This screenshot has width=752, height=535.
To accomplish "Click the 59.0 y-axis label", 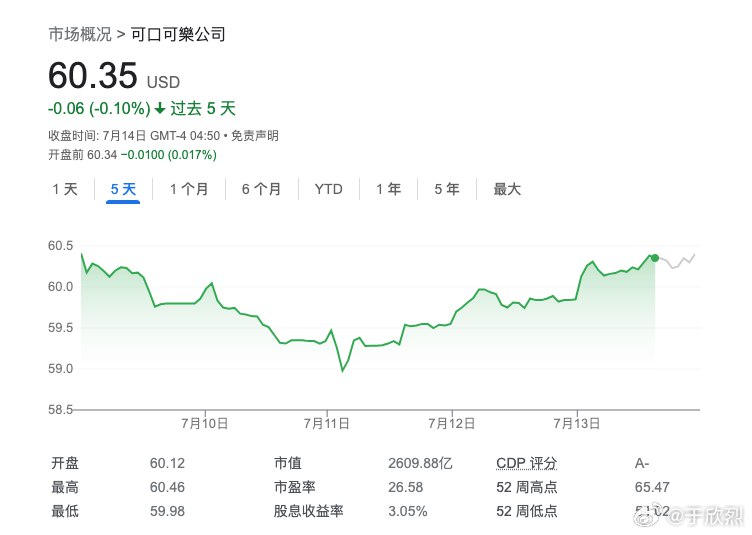I will [x=60, y=369].
